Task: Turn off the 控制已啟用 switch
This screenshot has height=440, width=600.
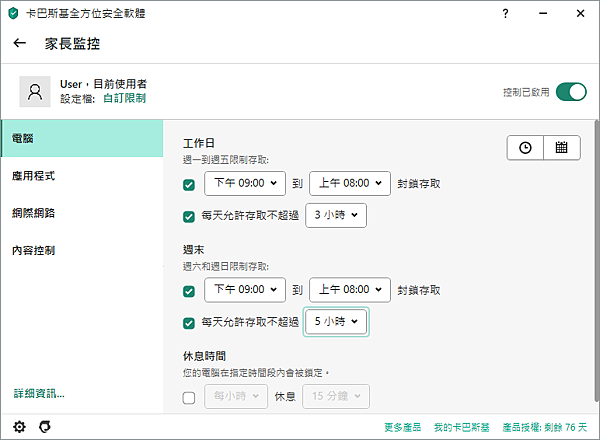Action: 571,92
